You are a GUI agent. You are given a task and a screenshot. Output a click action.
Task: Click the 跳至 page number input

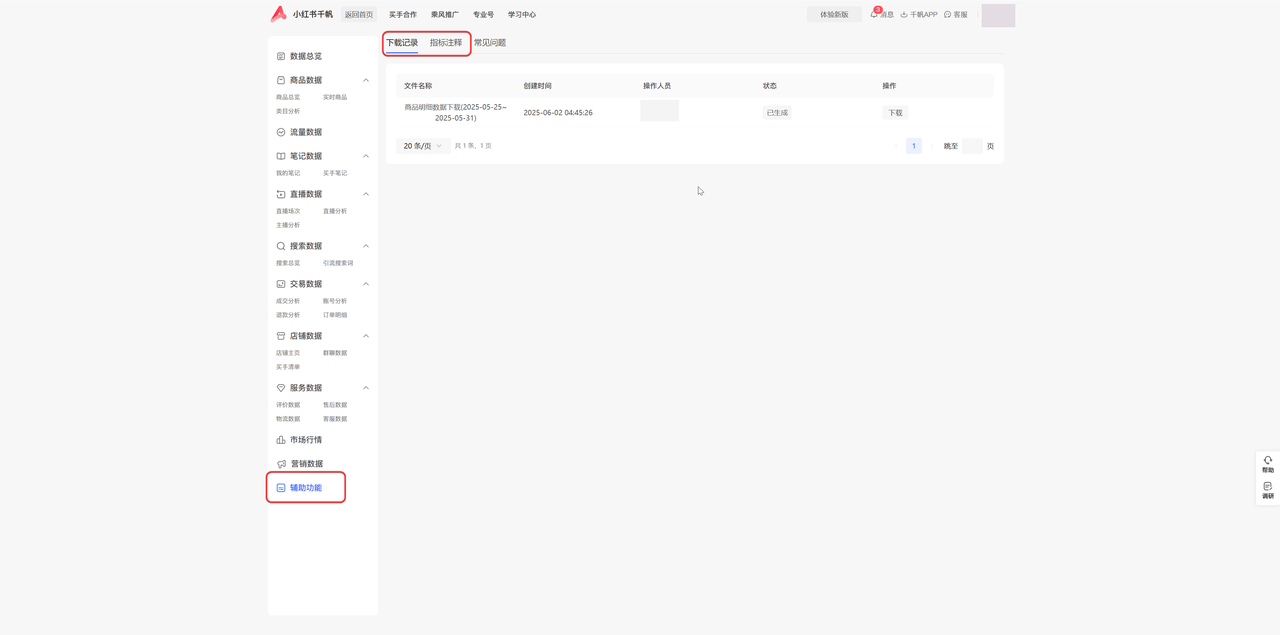tap(971, 146)
